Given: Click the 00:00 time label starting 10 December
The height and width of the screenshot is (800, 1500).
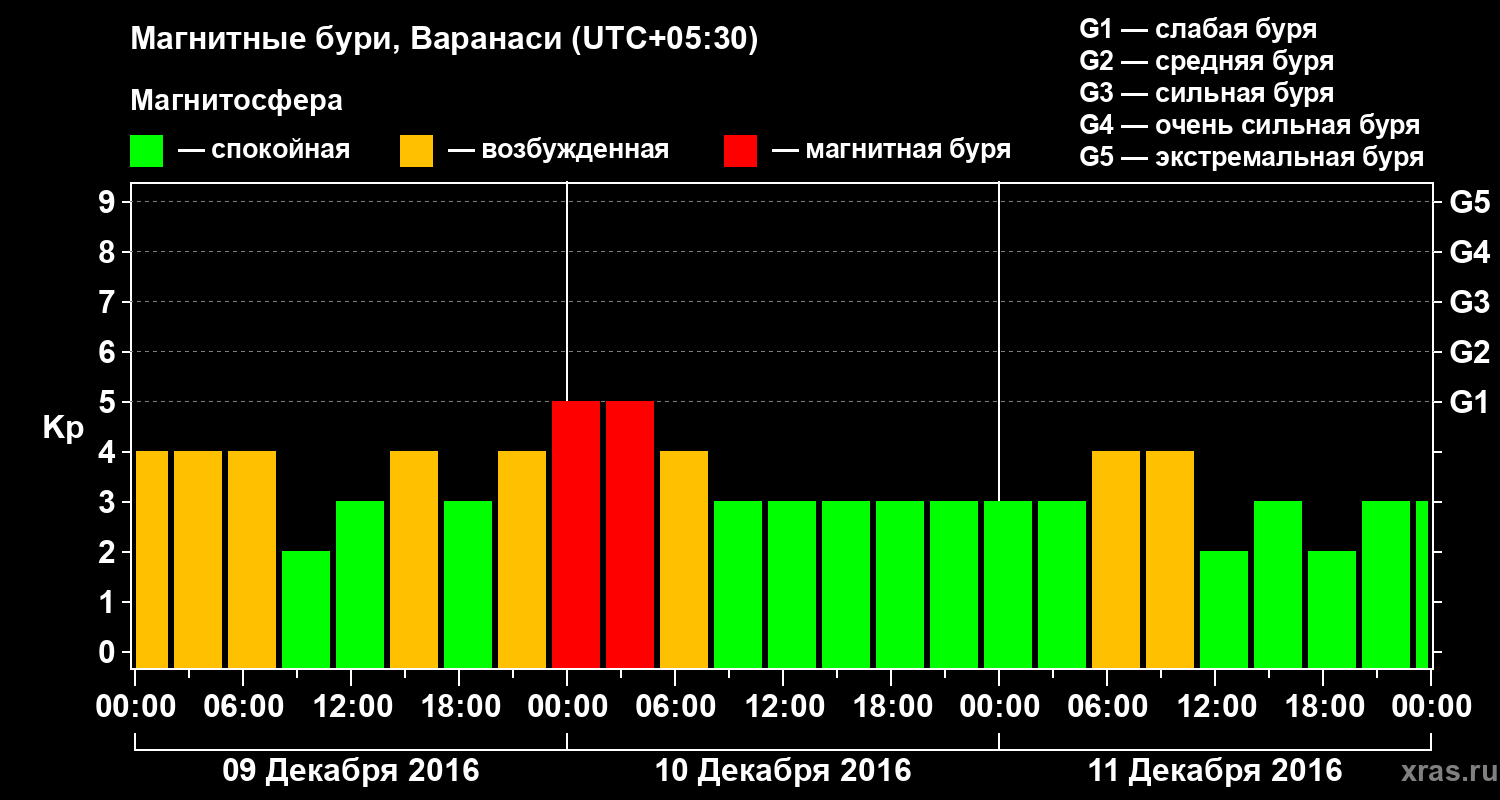Looking at the screenshot, I should [568, 707].
